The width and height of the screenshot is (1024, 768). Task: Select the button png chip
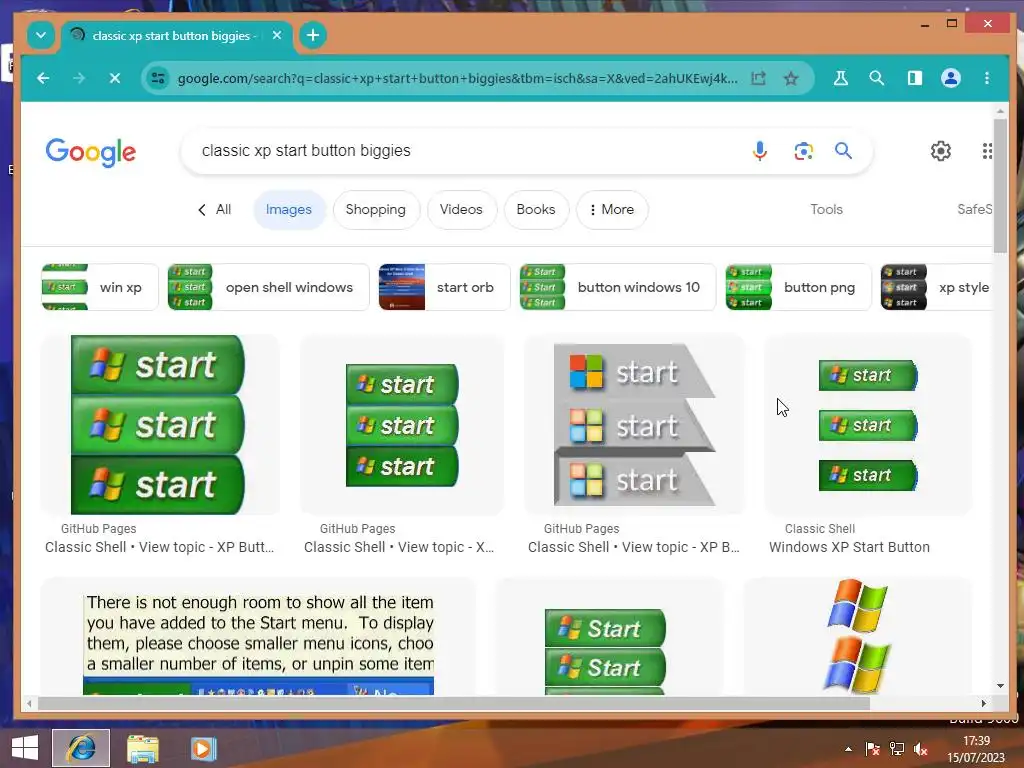point(798,287)
